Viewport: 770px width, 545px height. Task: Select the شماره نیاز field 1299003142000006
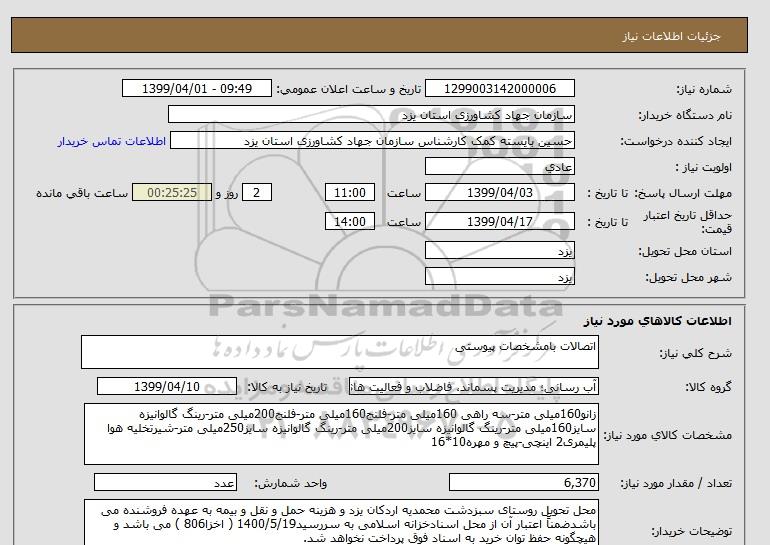[499, 89]
